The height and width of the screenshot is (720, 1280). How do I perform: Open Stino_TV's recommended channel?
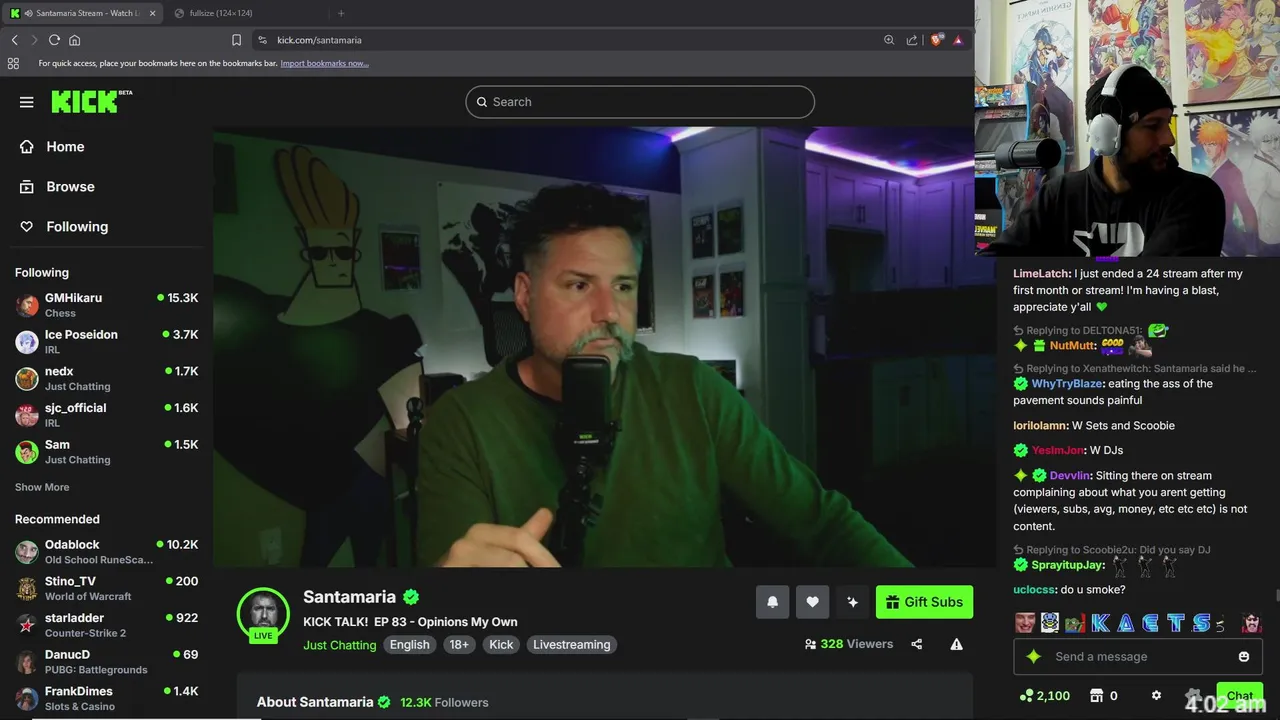pyautogui.click(x=107, y=588)
